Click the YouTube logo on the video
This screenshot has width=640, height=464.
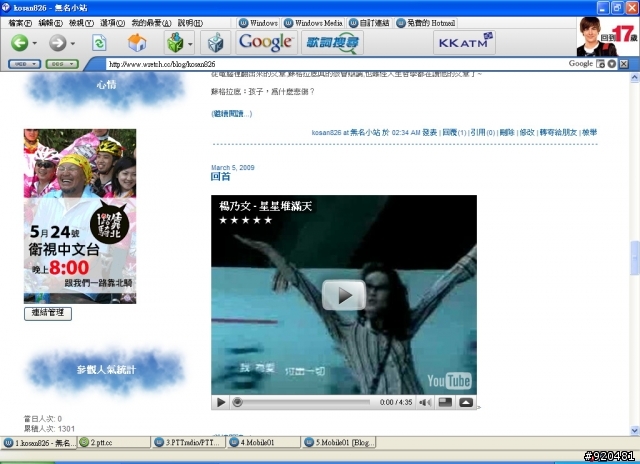coord(449,381)
